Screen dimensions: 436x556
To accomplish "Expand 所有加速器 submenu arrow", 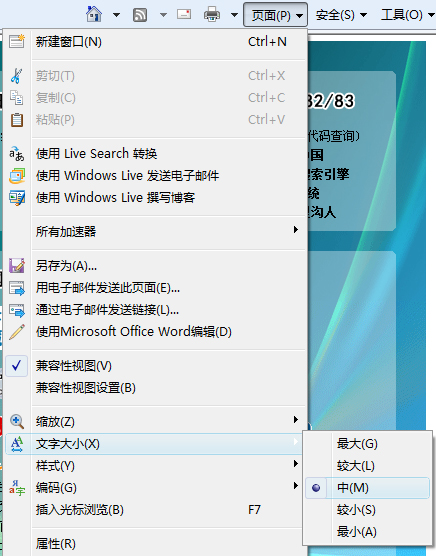I will tap(296, 230).
